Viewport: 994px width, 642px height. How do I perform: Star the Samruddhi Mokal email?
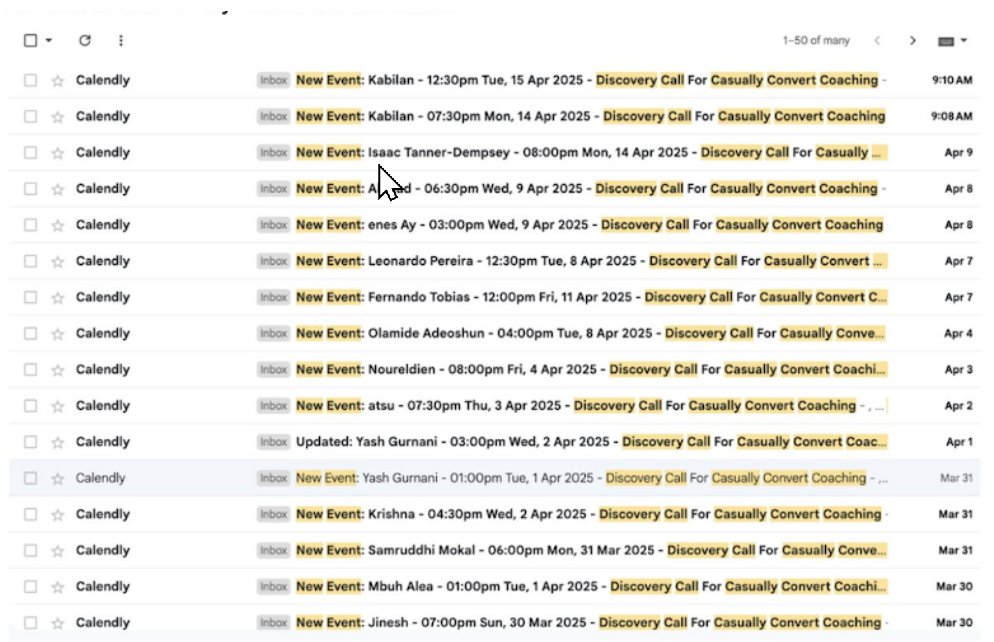(x=58, y=551)
